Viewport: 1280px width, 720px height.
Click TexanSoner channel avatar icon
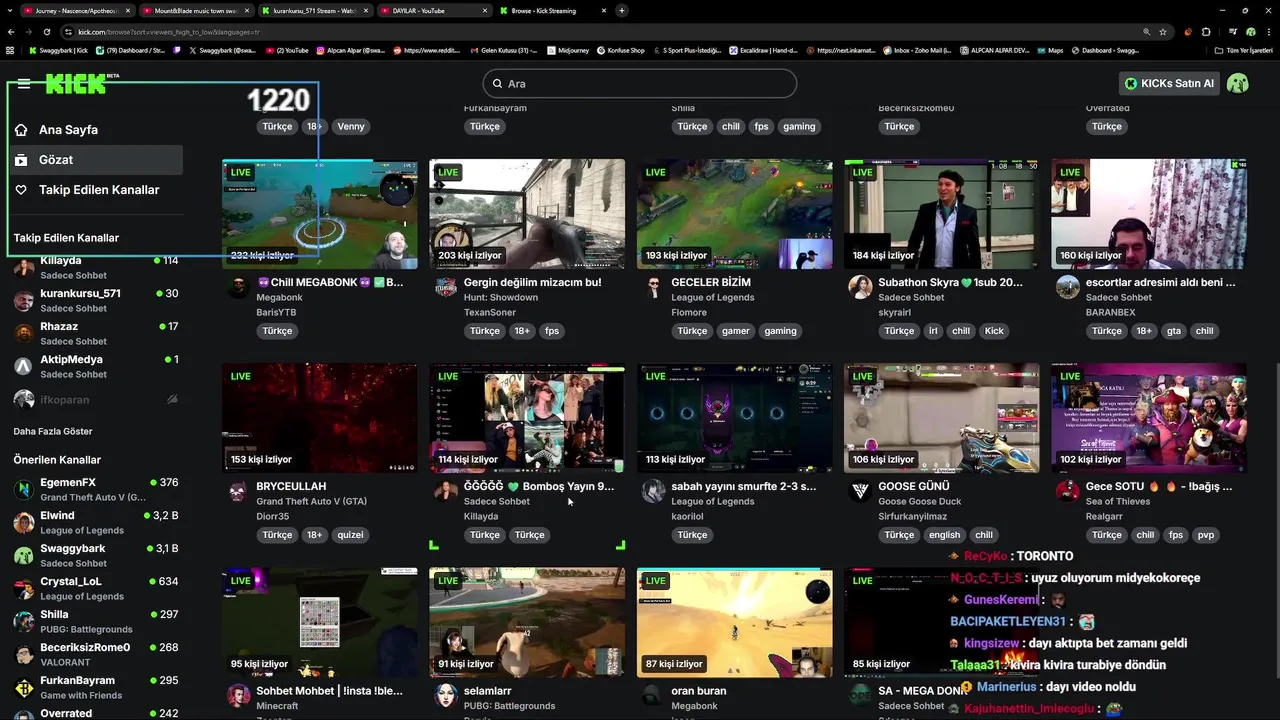tap(446, 288)
